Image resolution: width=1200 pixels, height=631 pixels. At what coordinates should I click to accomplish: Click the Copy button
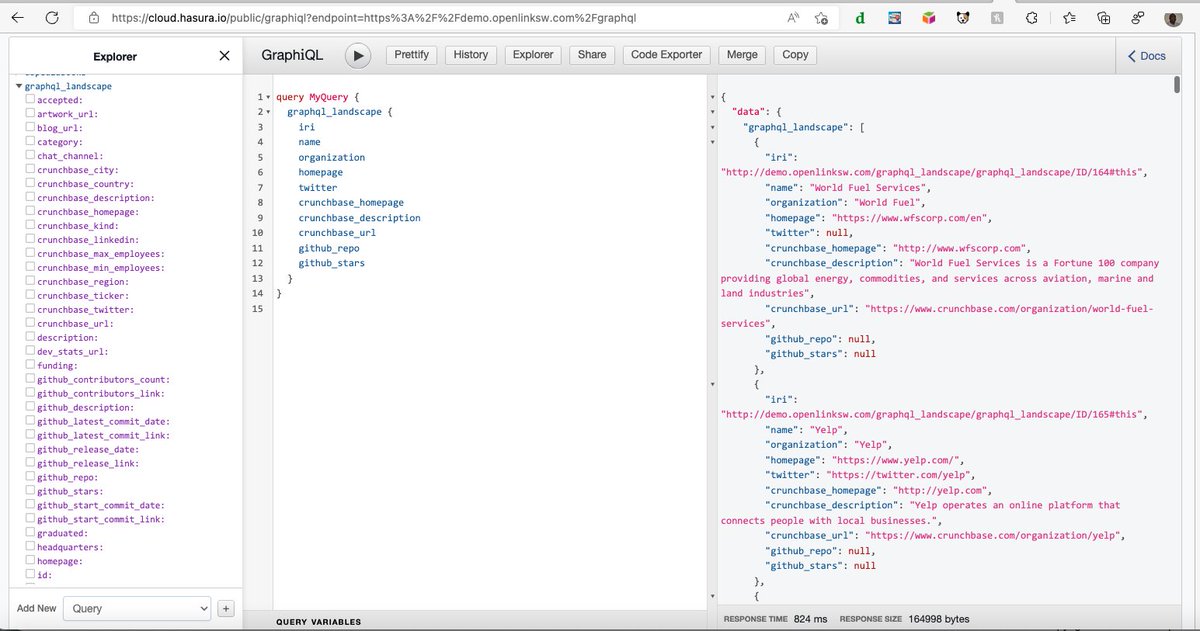[x=796, y=55]
